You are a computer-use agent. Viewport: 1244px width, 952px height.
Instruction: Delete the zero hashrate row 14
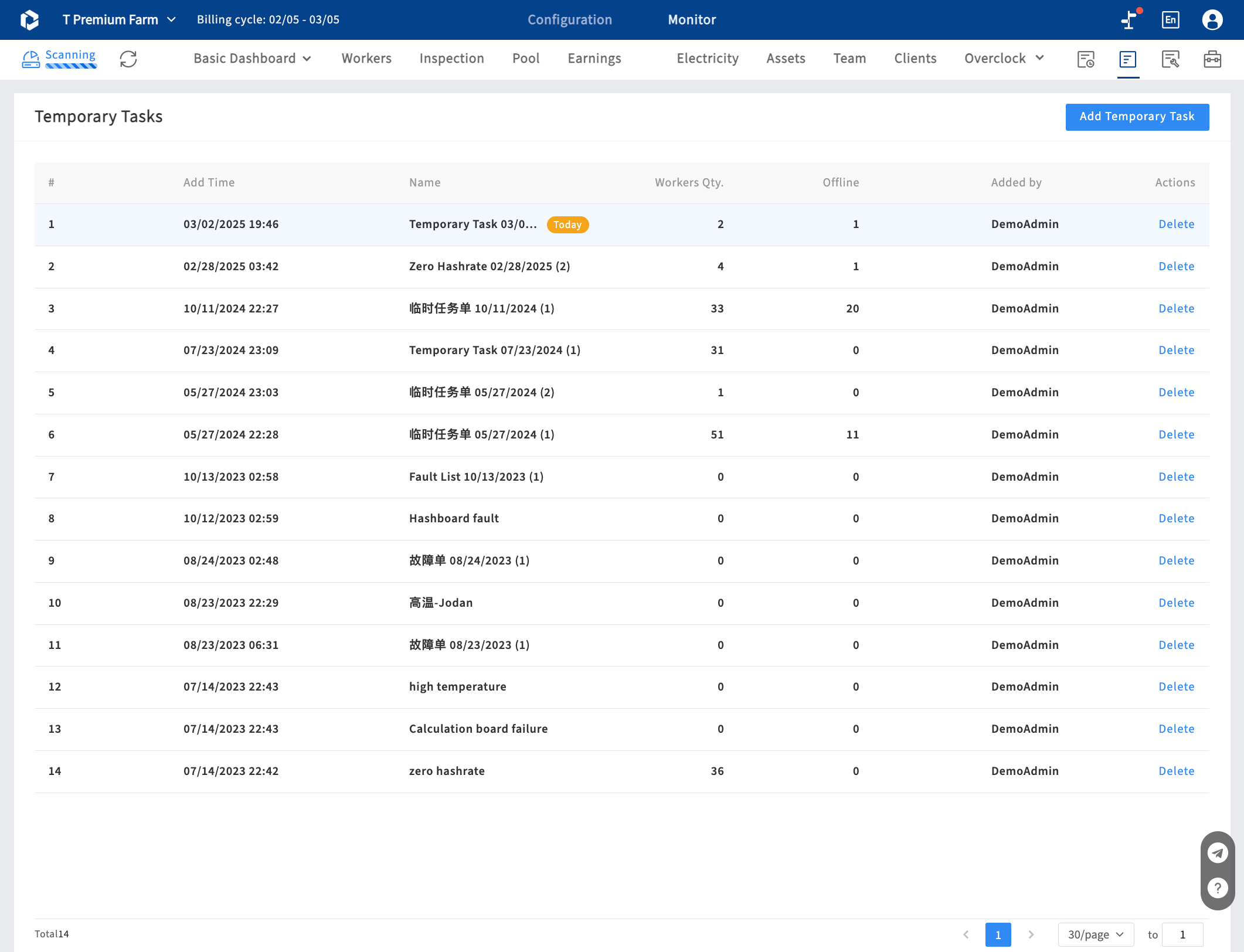[x=1176, y=771]
